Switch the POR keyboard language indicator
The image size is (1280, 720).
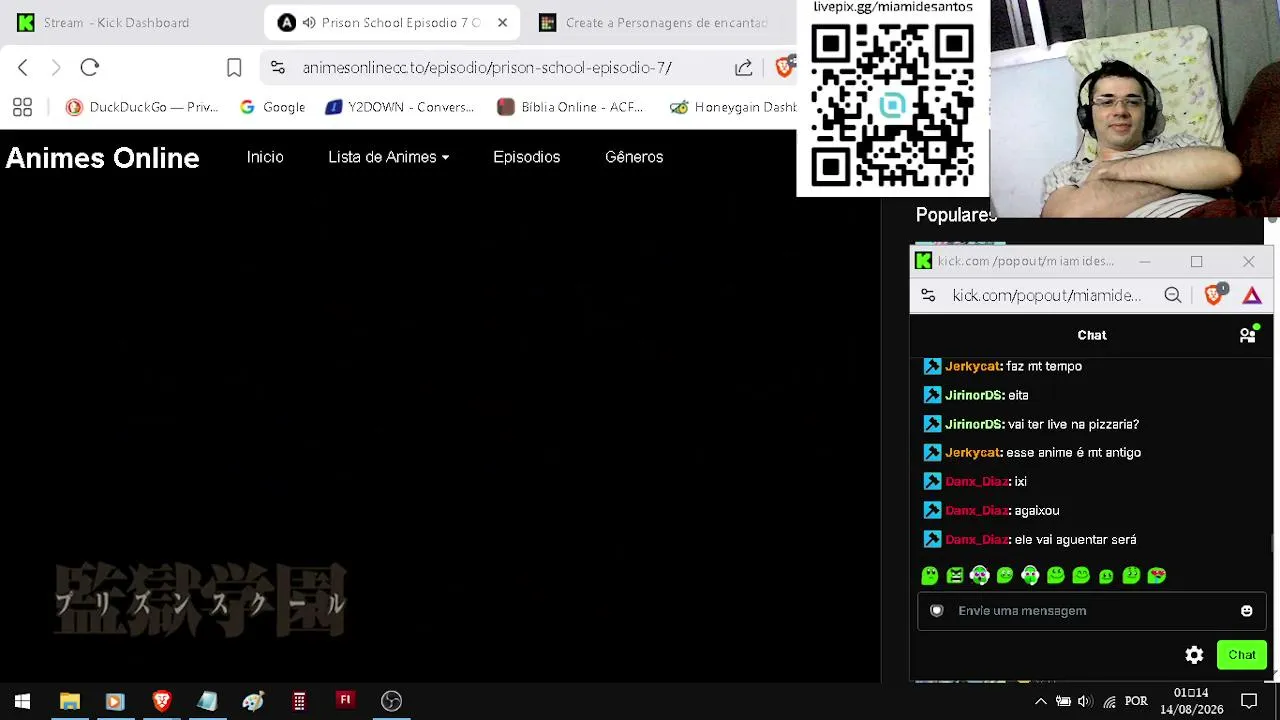coord(1136,701)
